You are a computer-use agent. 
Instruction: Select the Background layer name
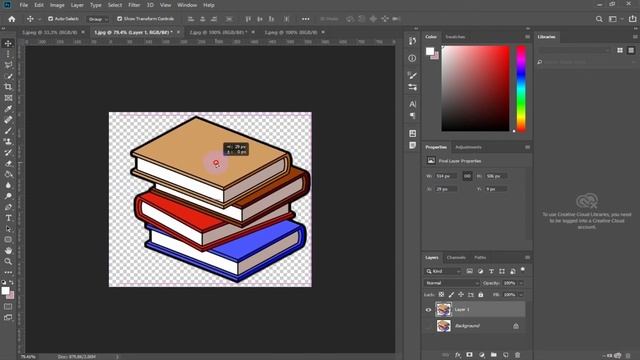tap(467, 326)
